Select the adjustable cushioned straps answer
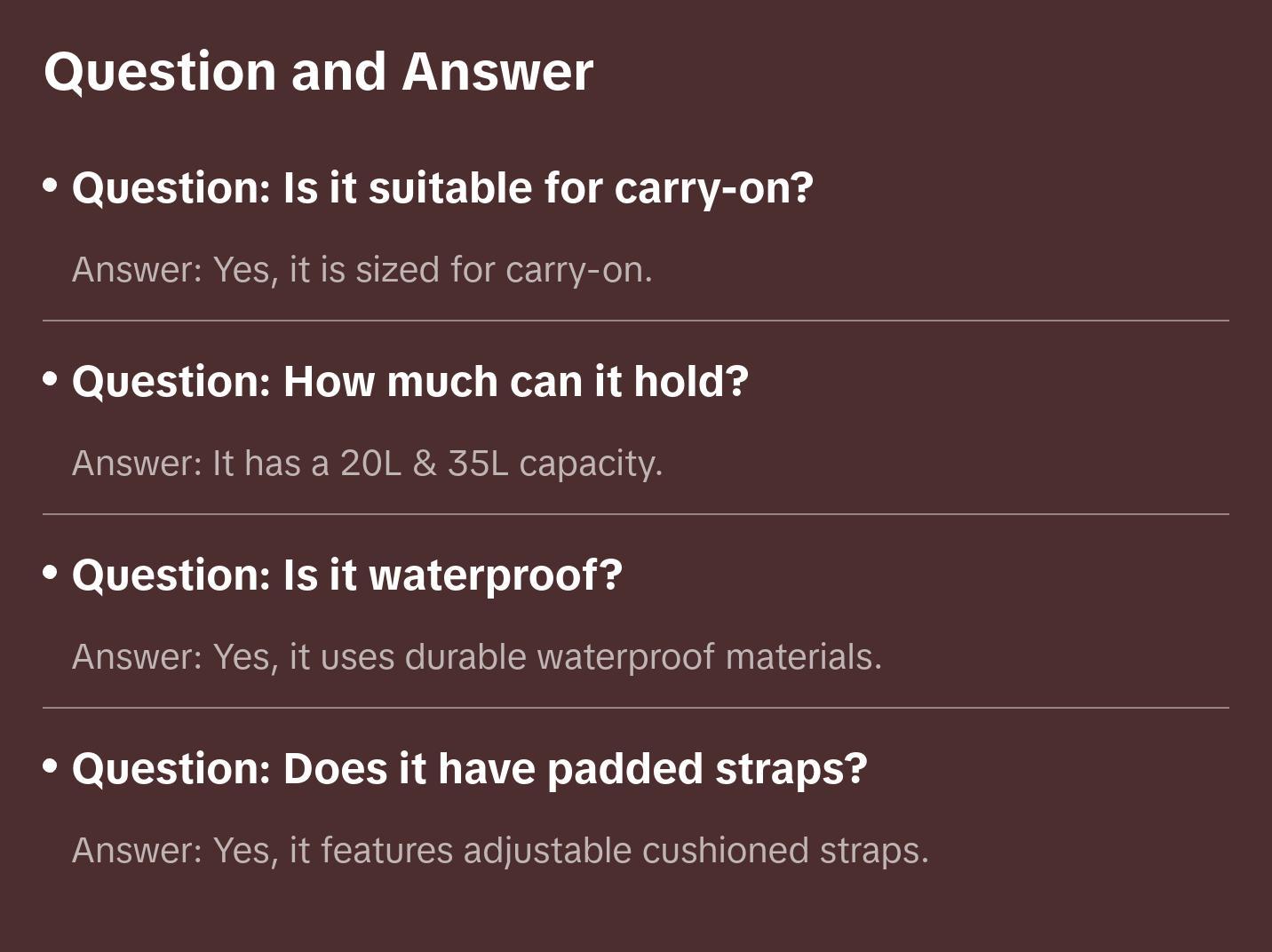Image resolution: width=1272 pixels, height=952 pixels. pyautogui.click(x=500, y=851)
